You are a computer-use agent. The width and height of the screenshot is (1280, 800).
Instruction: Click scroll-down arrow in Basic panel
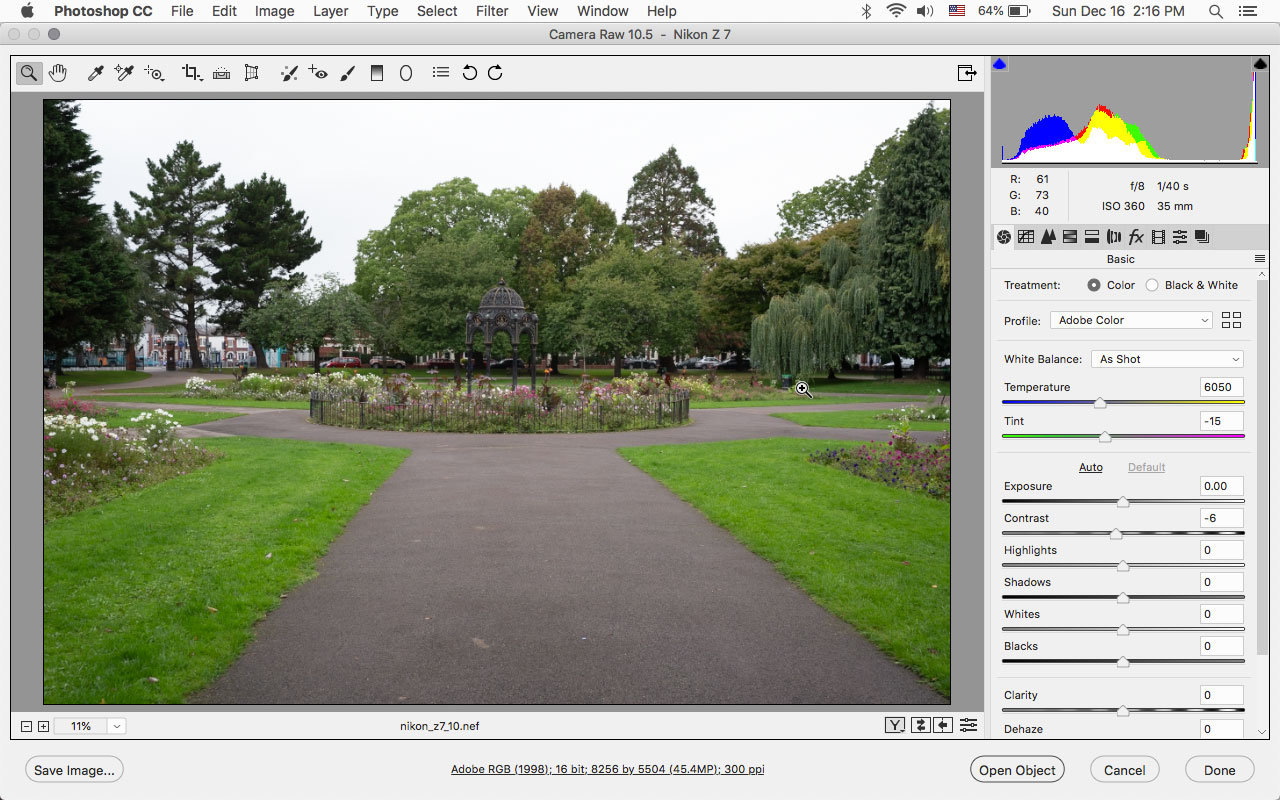(1261, 731)
